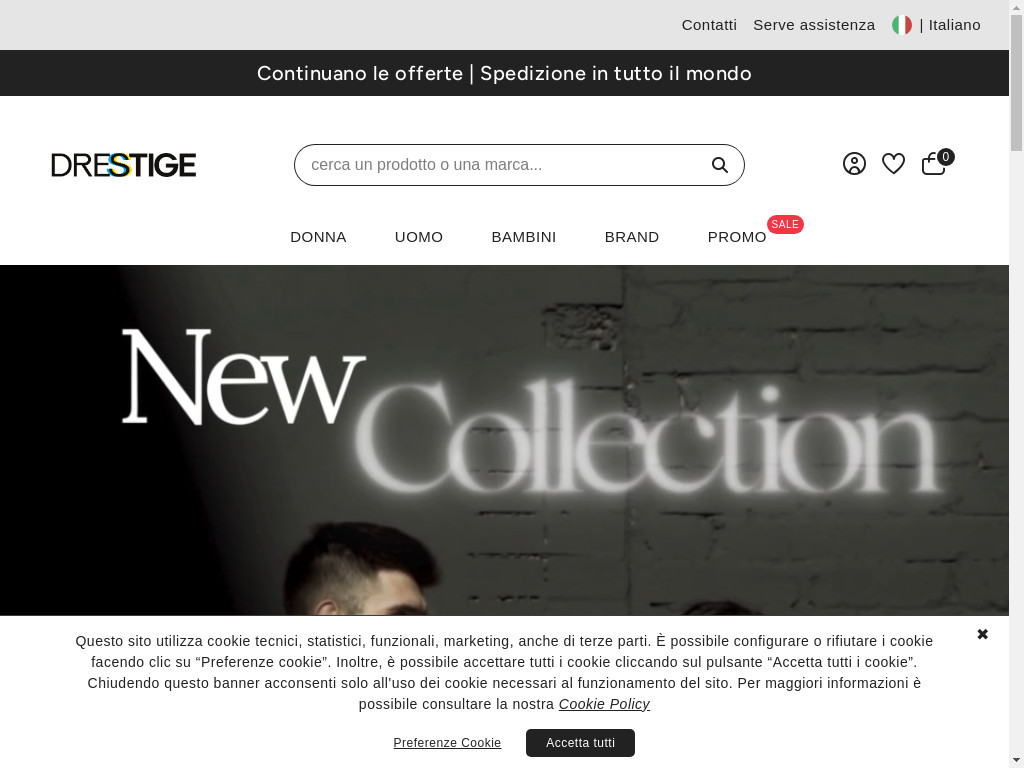Go home via the Drestige logo
Screen dimensions: 1024x768
pos(123,165)
